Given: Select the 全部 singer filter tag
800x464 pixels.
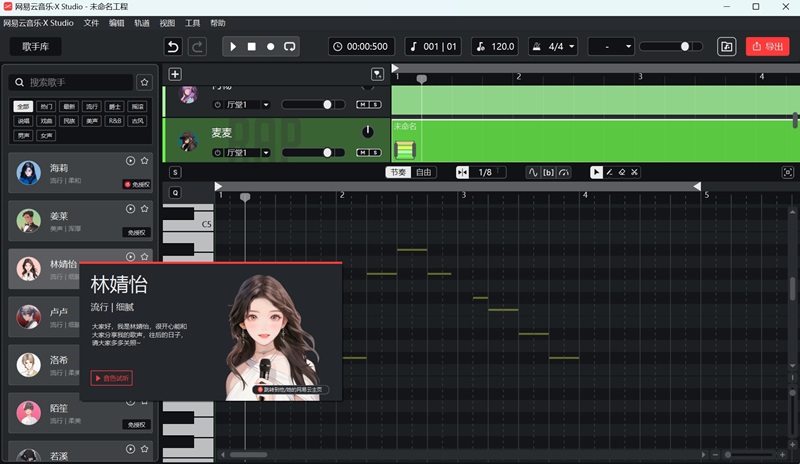Looking at the screenshot, I should click(x=23, y=106).
